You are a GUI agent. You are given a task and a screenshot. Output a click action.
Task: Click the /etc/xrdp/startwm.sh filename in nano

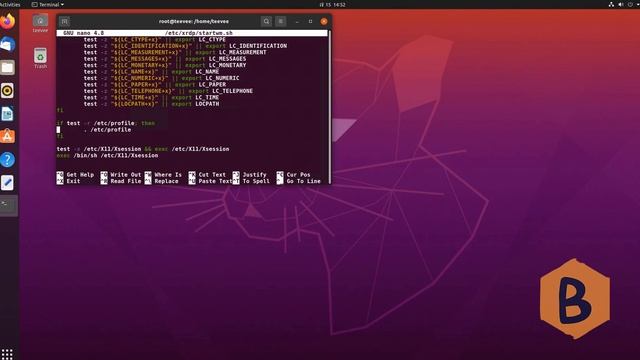click(199, 33)
